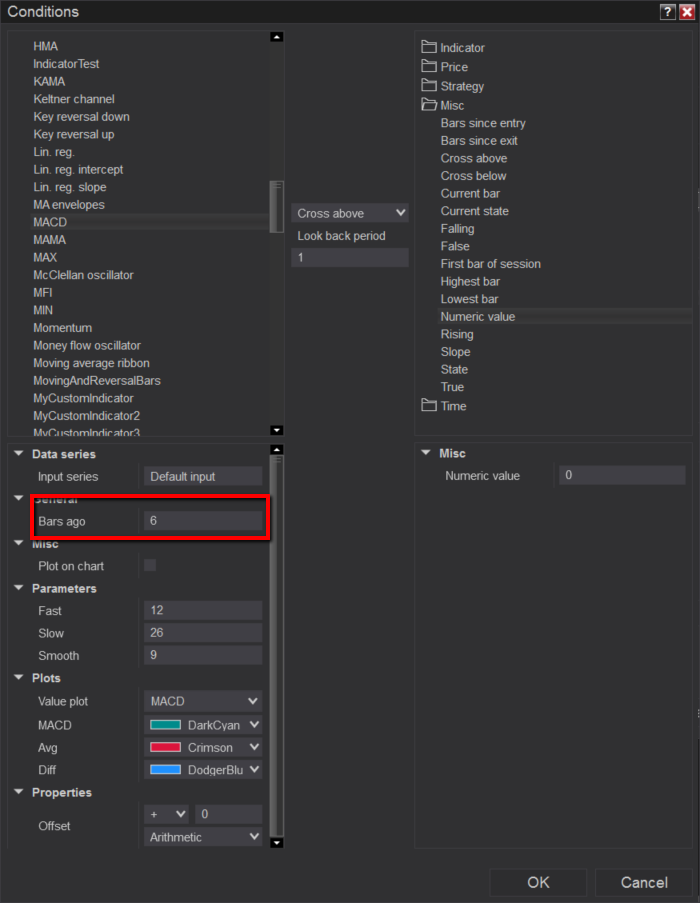Select Money flow oscillator indicator

(x=87, y=346)
